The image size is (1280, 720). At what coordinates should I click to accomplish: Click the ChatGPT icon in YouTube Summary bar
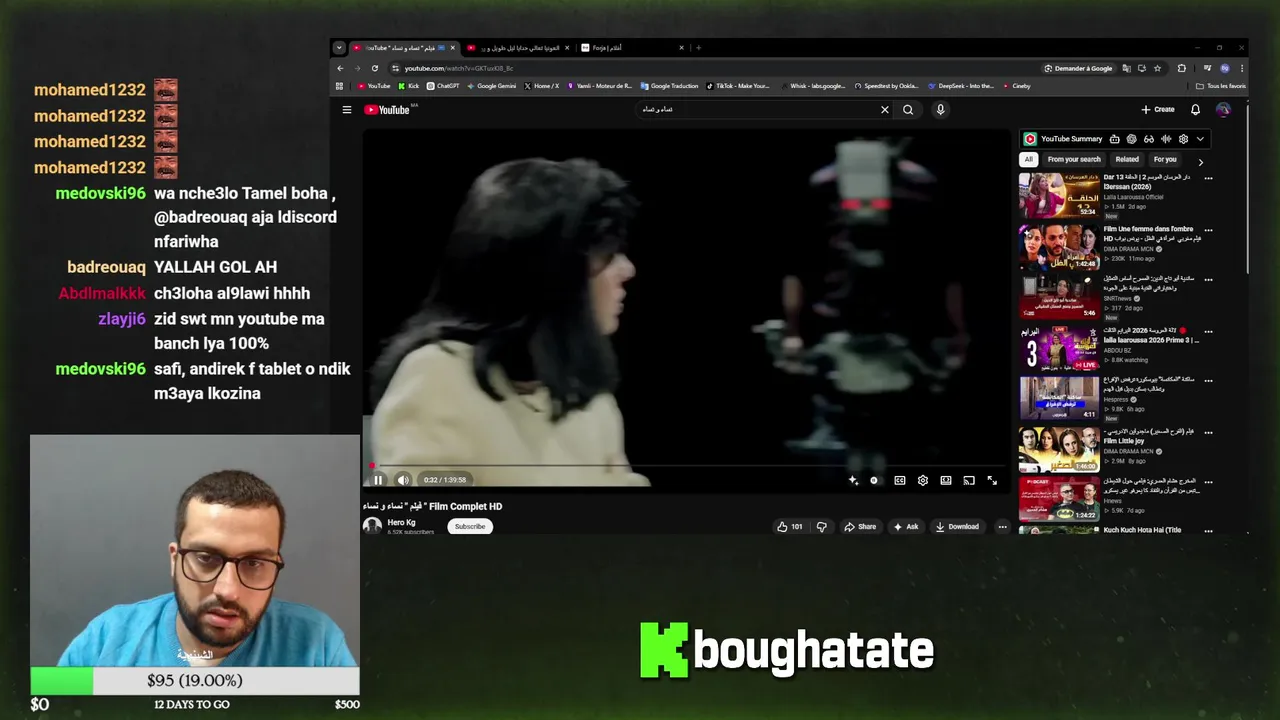click(1131, 139)
